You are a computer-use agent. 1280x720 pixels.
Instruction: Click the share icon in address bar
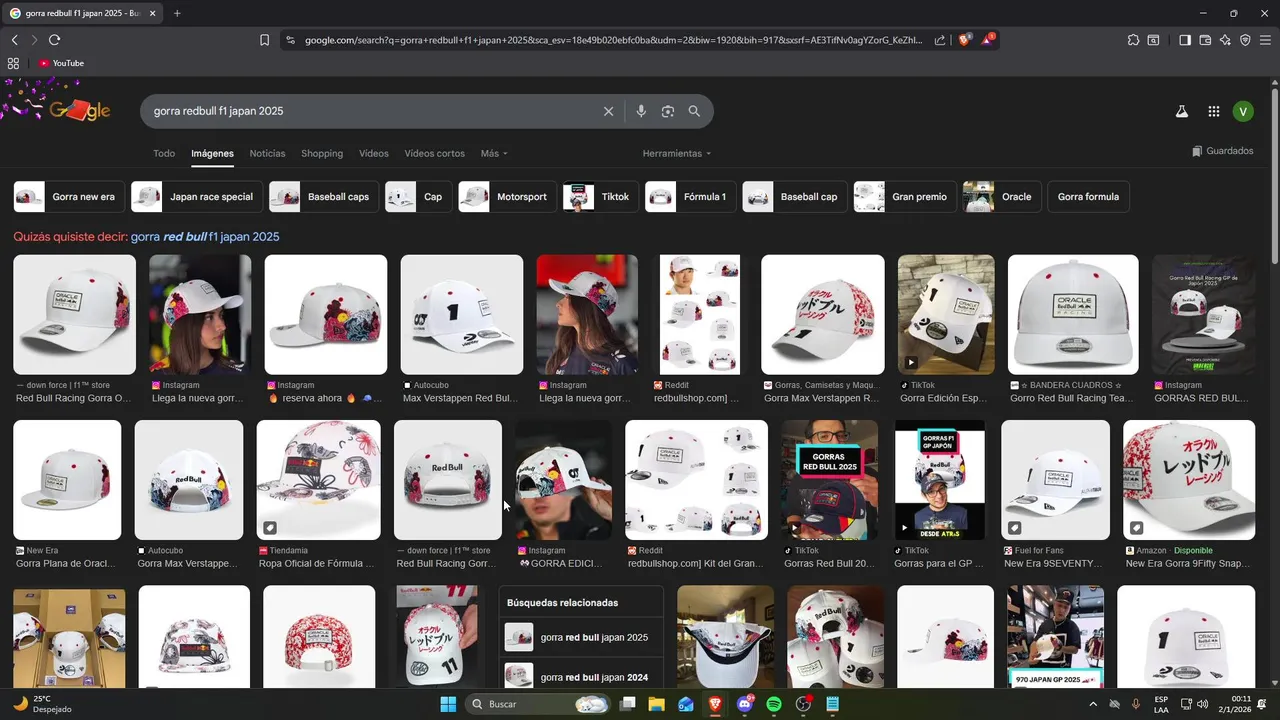pyautogui.click(x=940, y=40)
